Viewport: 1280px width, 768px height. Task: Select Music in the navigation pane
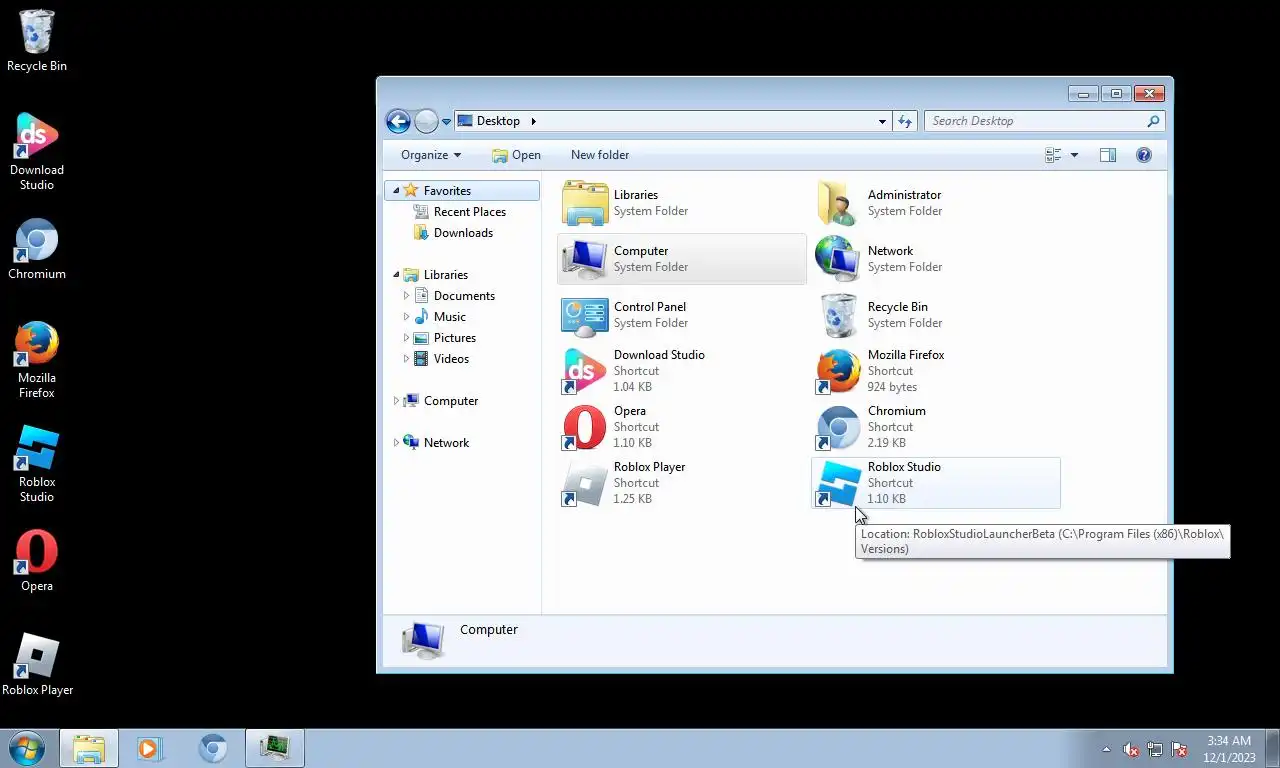tap(450, 317)
